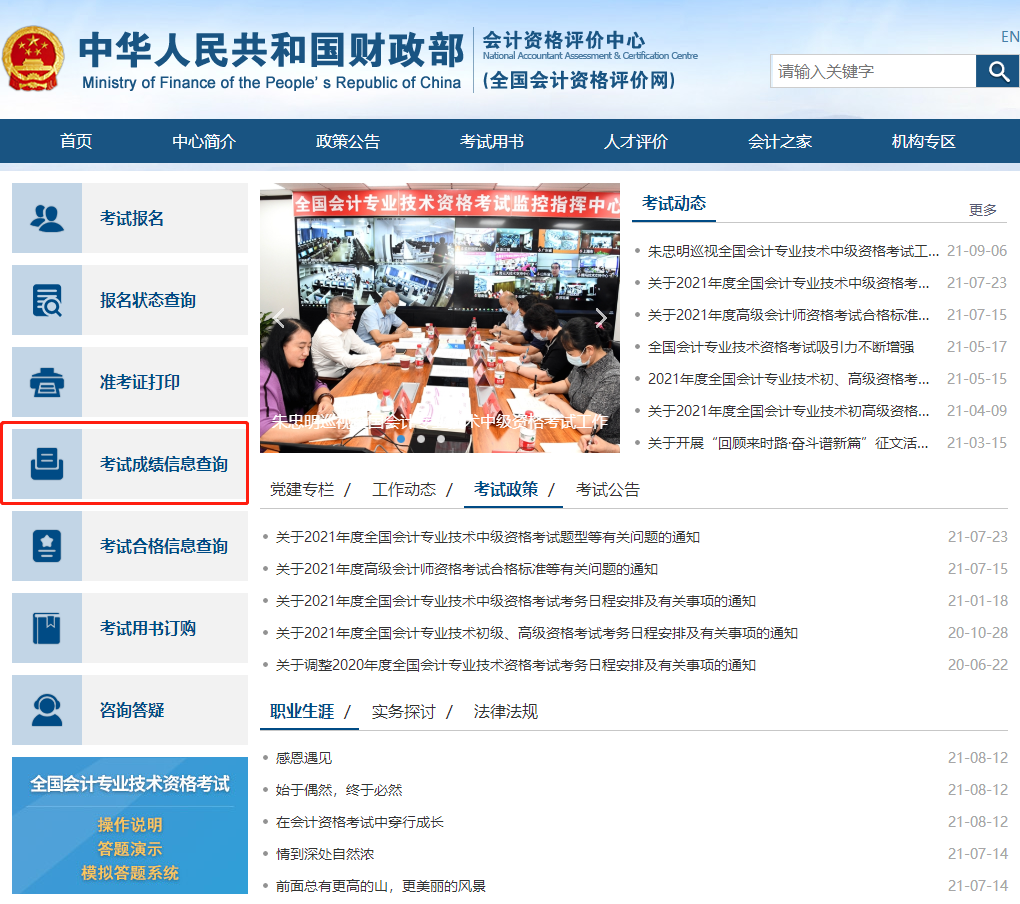Click the 考试报名 people icon

pos(47,218)
